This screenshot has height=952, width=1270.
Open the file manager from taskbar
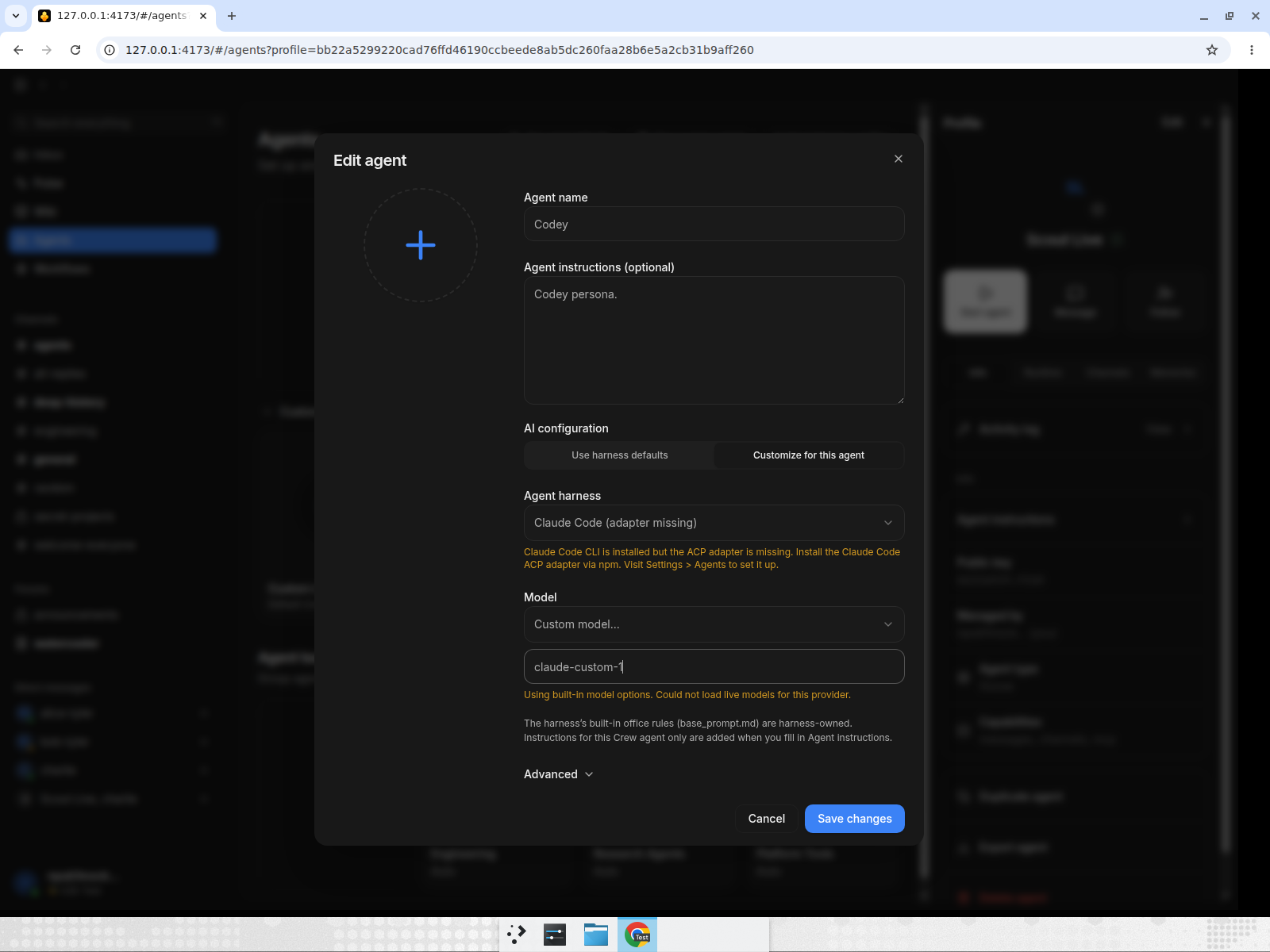pos(596,935)
